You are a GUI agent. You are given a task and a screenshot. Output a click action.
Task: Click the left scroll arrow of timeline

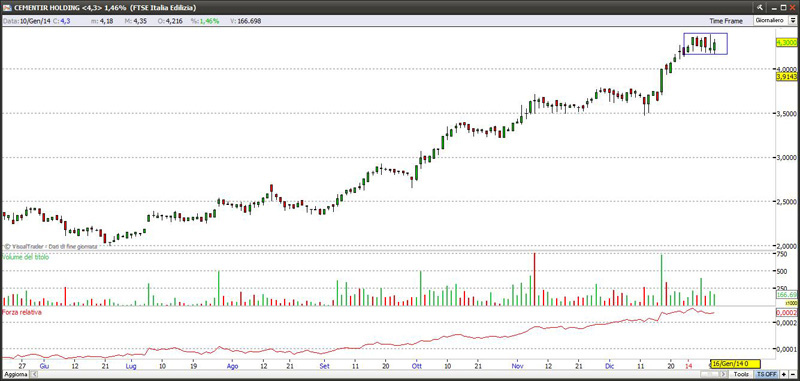point(34,374)
